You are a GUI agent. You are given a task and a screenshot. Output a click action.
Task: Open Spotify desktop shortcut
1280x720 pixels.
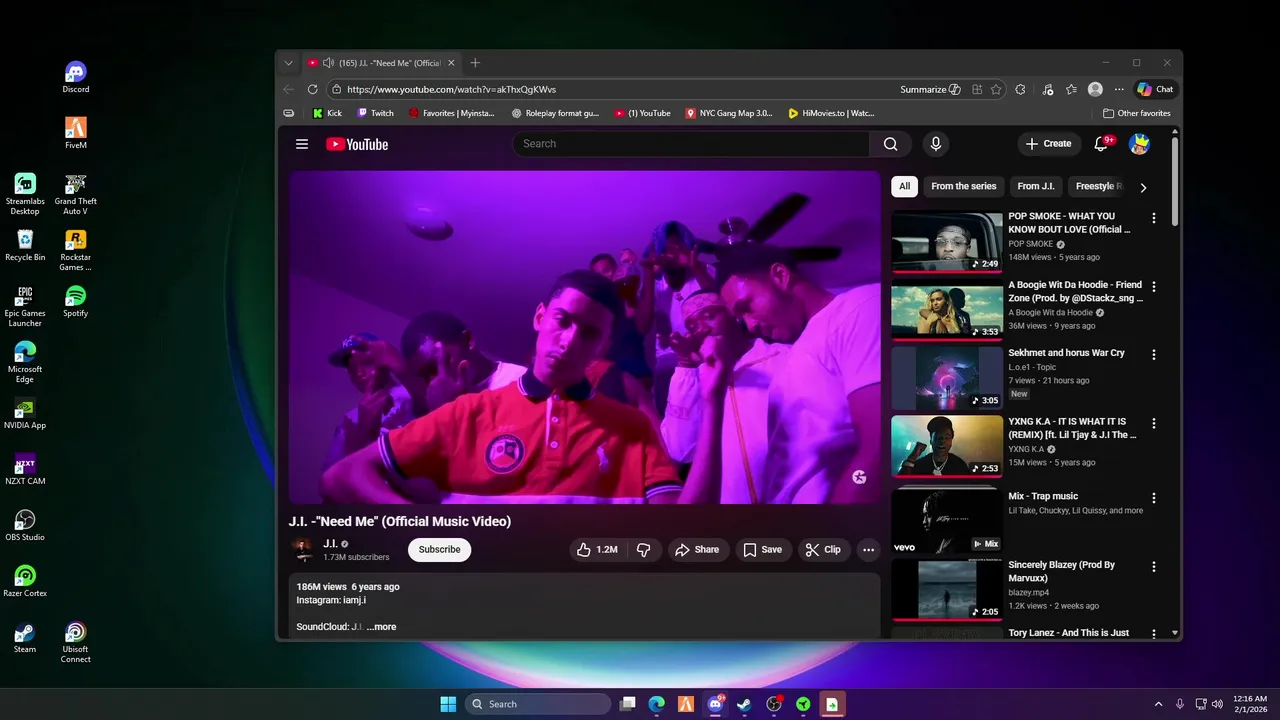[75, 301]
